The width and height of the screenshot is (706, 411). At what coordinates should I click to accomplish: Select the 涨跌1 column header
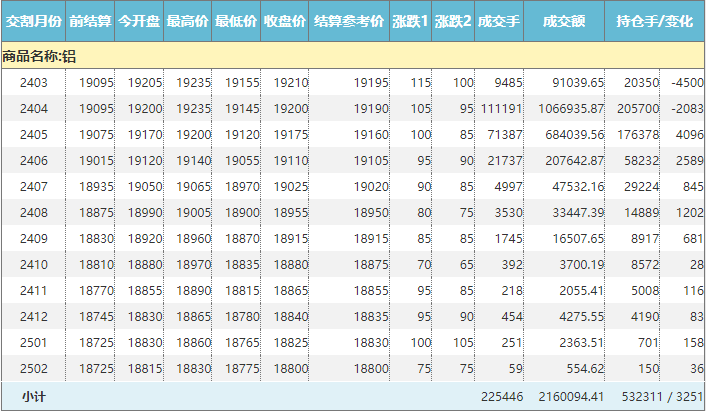click(x=411, y=21)
